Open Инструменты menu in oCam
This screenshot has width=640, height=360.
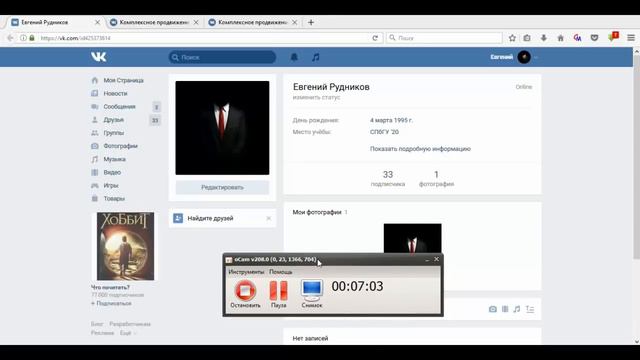[x=246, y=272]
